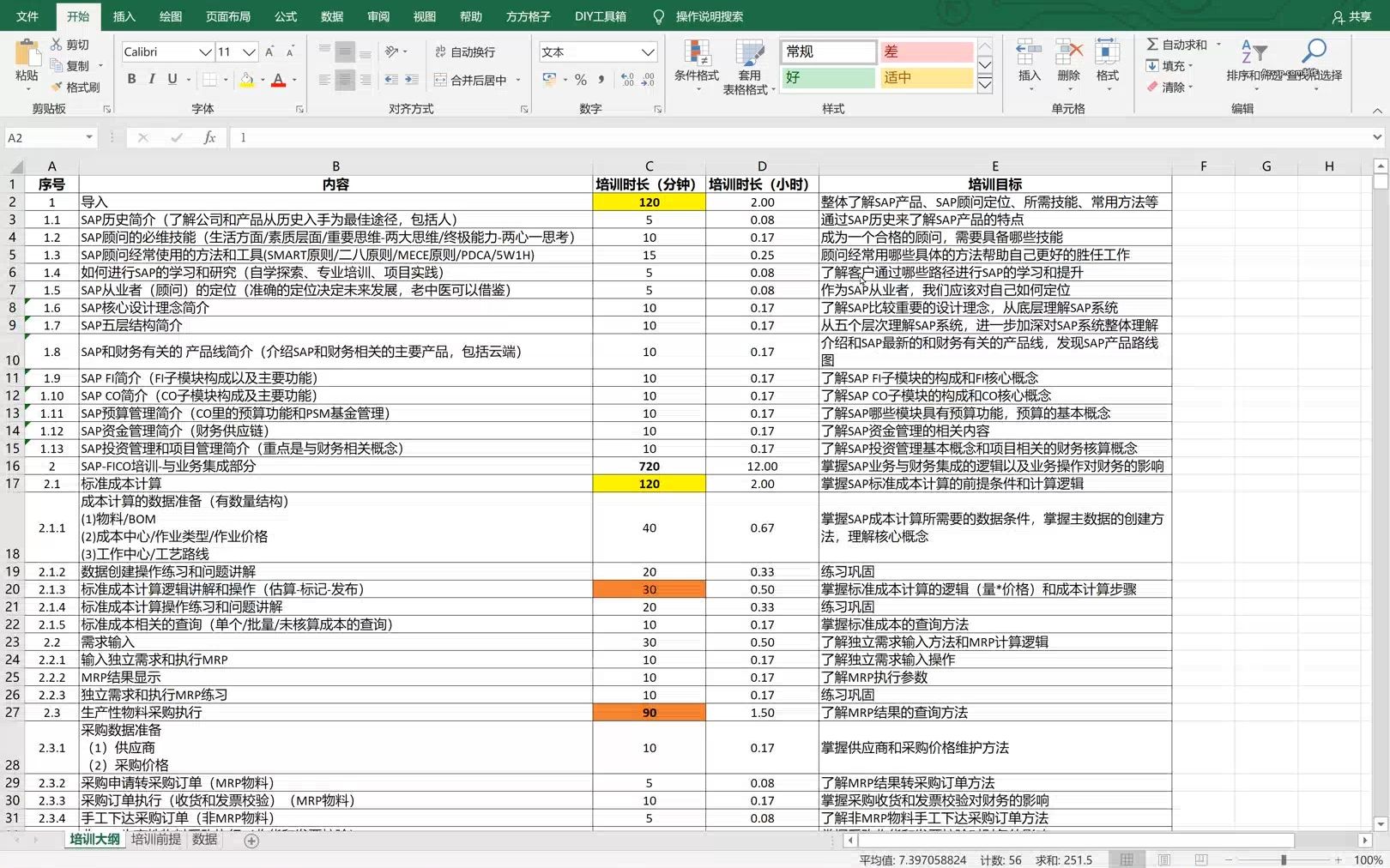The image size is (1390, 868).
Task: Toggle Italic formatting
Action: click(x=152, y=79)
